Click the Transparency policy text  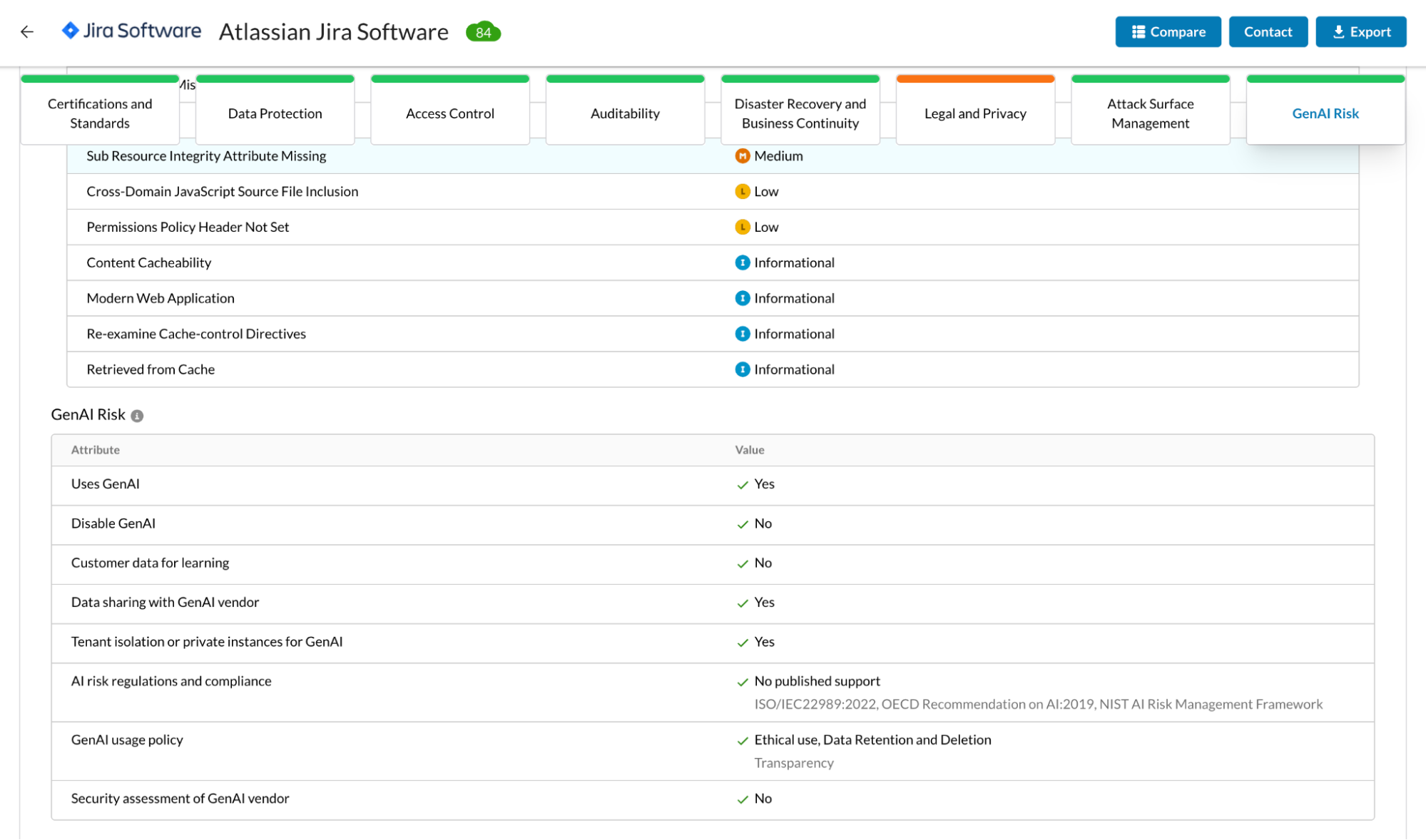[794, 763]
